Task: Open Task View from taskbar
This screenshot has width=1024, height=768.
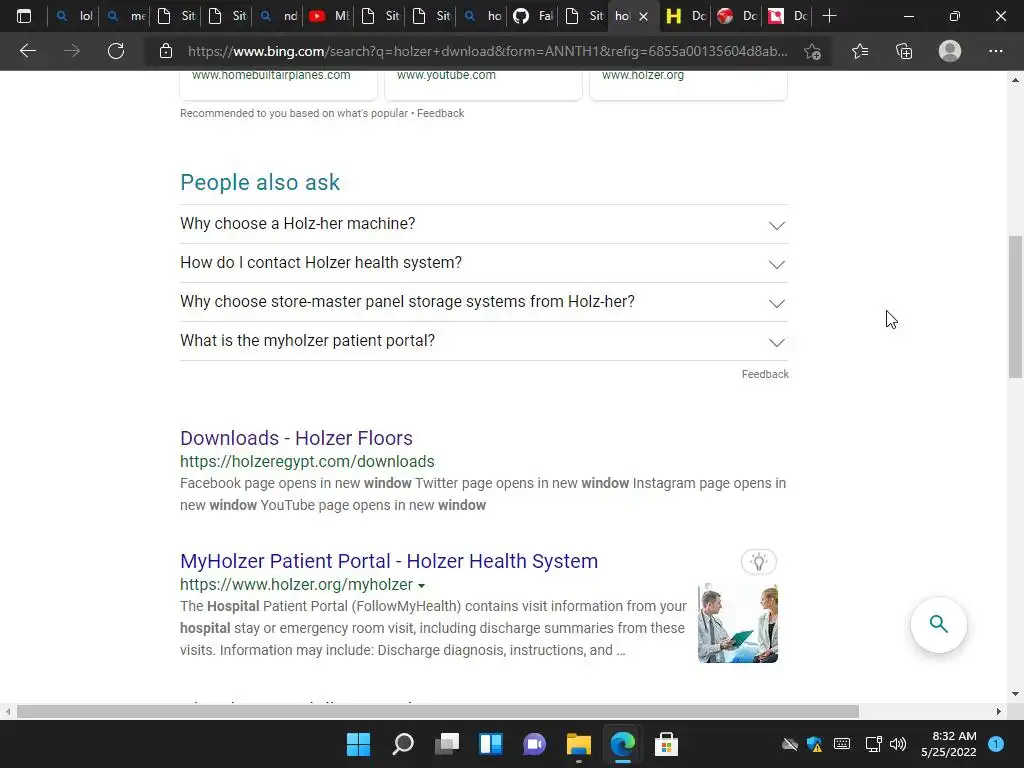Action: (447, 744)
